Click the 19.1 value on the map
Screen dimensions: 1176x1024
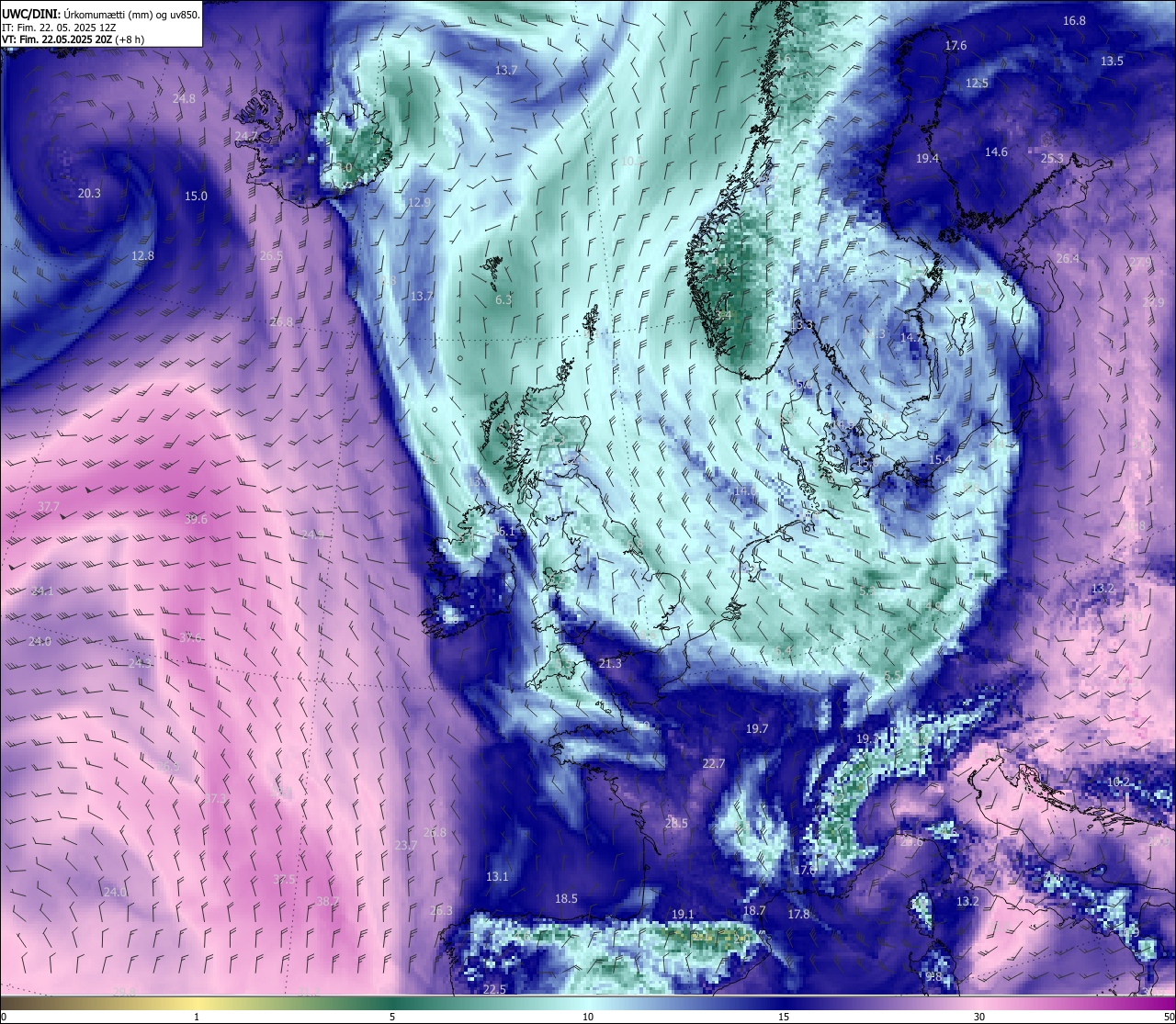(683, 915)
